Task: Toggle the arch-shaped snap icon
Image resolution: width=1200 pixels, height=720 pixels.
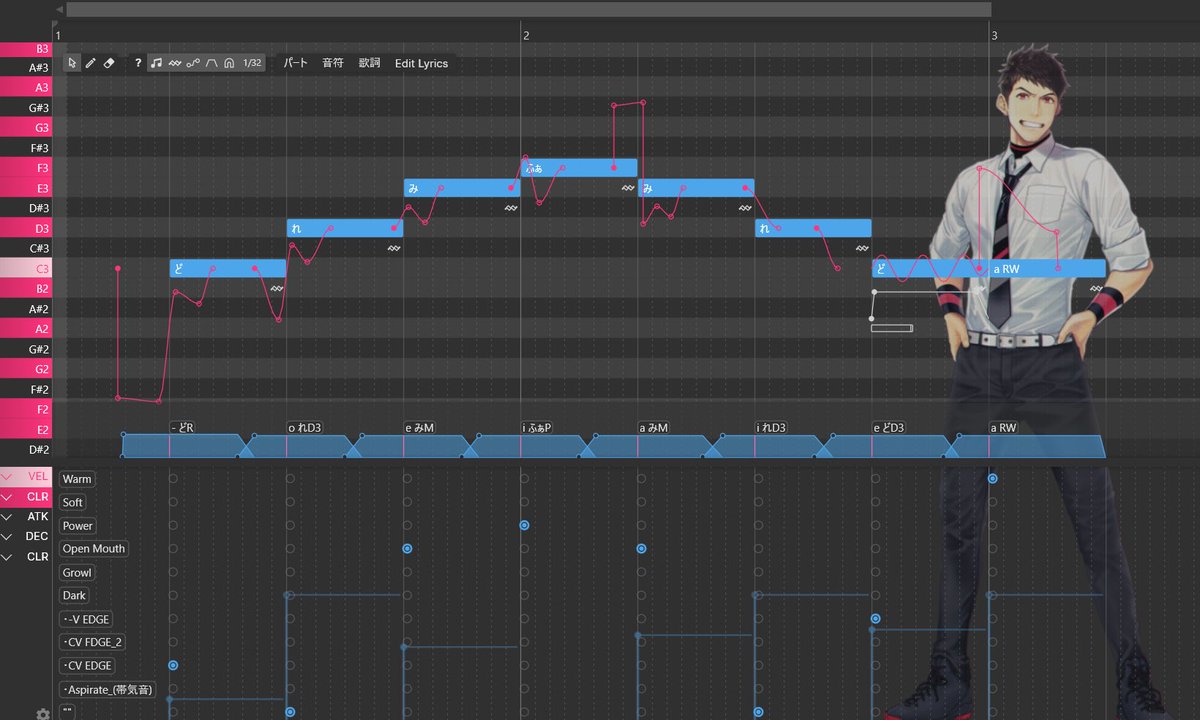Action: point(229,63)
